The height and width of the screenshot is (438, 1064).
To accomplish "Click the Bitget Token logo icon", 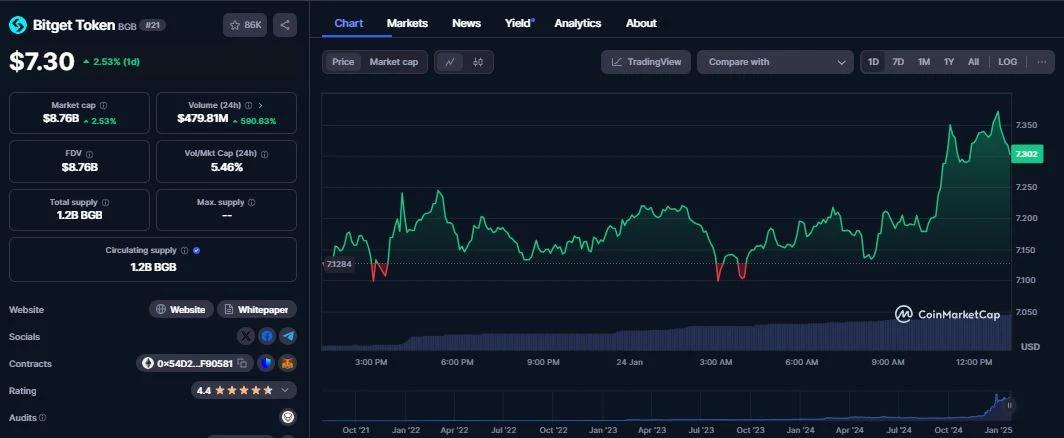I will tap(18, 25).
